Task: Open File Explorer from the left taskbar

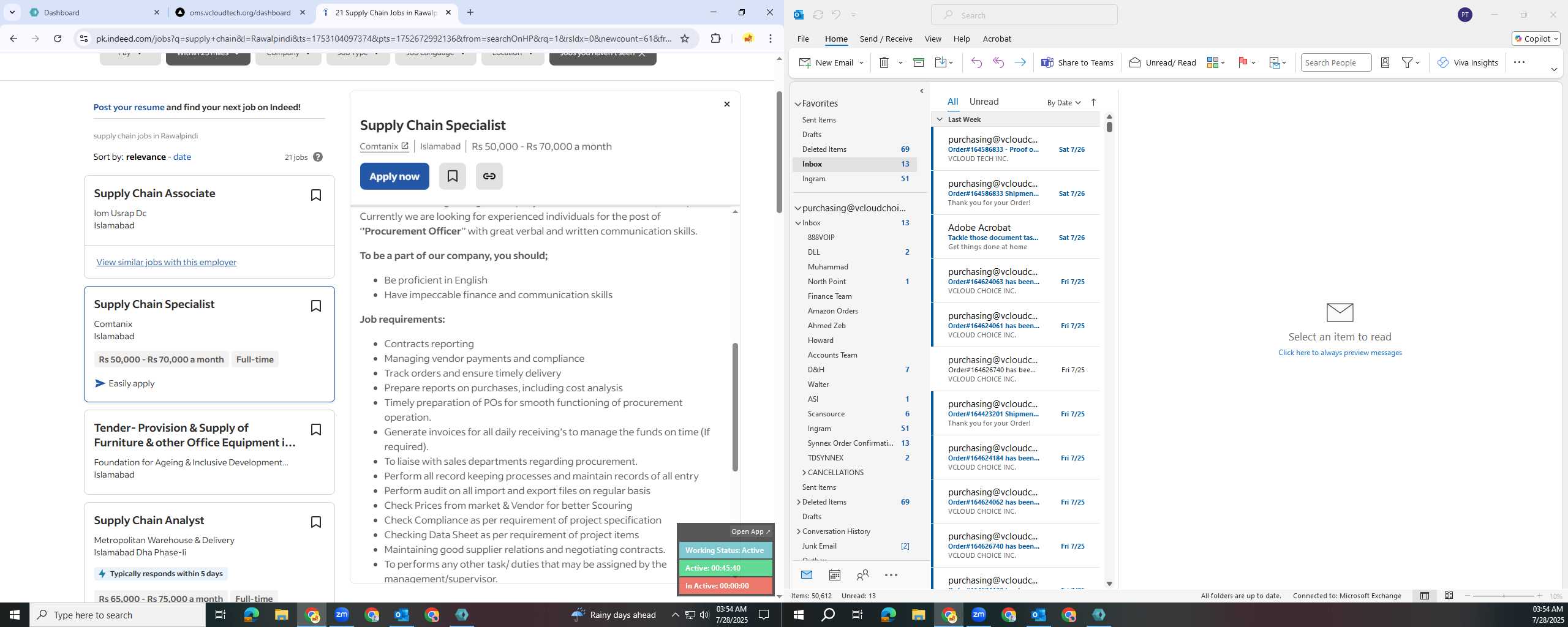Action: (x=281, y=615)
